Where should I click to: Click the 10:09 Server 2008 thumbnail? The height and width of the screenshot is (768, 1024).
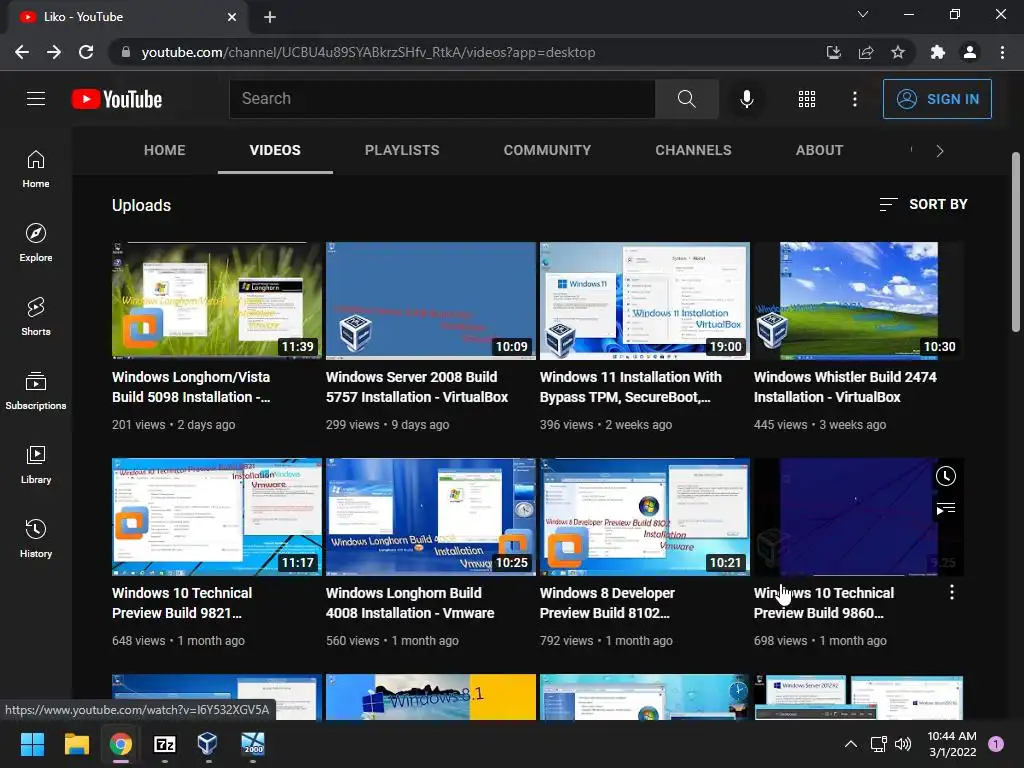(430, 301)
